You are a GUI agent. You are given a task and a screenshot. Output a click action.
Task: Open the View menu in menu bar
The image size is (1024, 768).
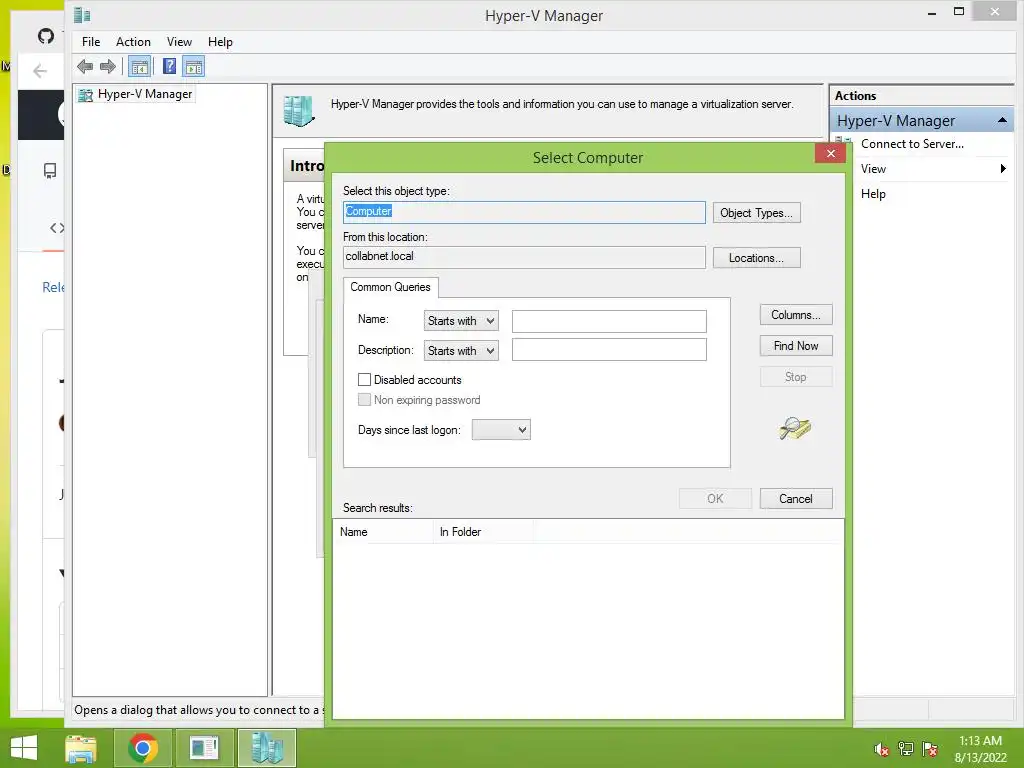(x=179, y=42)
